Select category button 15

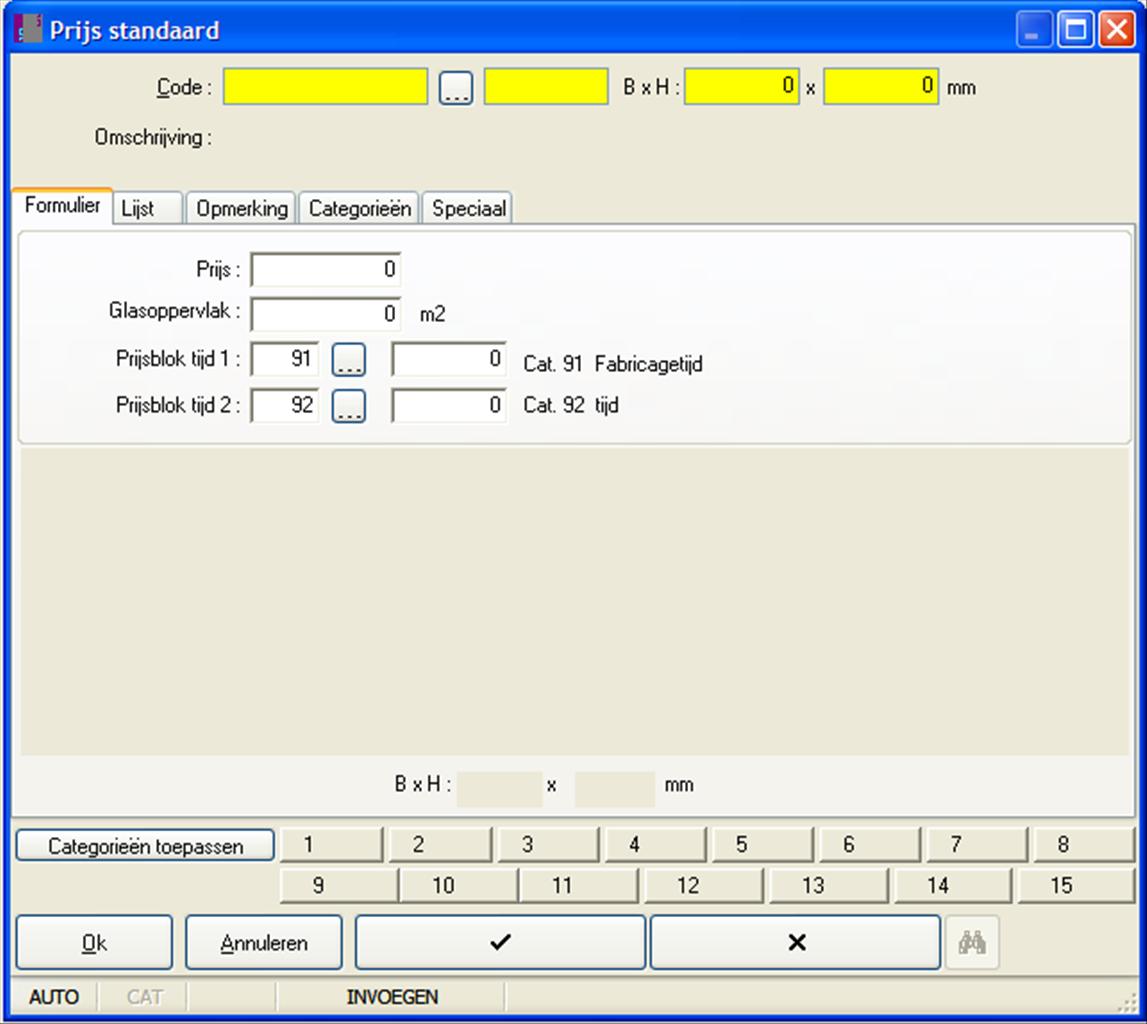[1076, 886]
